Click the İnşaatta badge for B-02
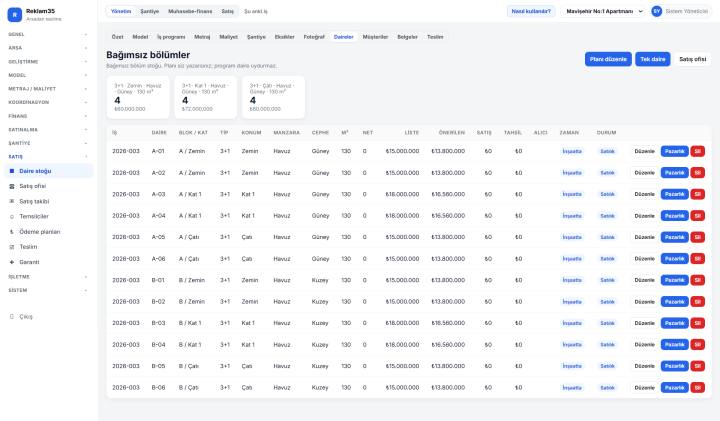Viewport: 720px width, 421px height. coord(572,302)
